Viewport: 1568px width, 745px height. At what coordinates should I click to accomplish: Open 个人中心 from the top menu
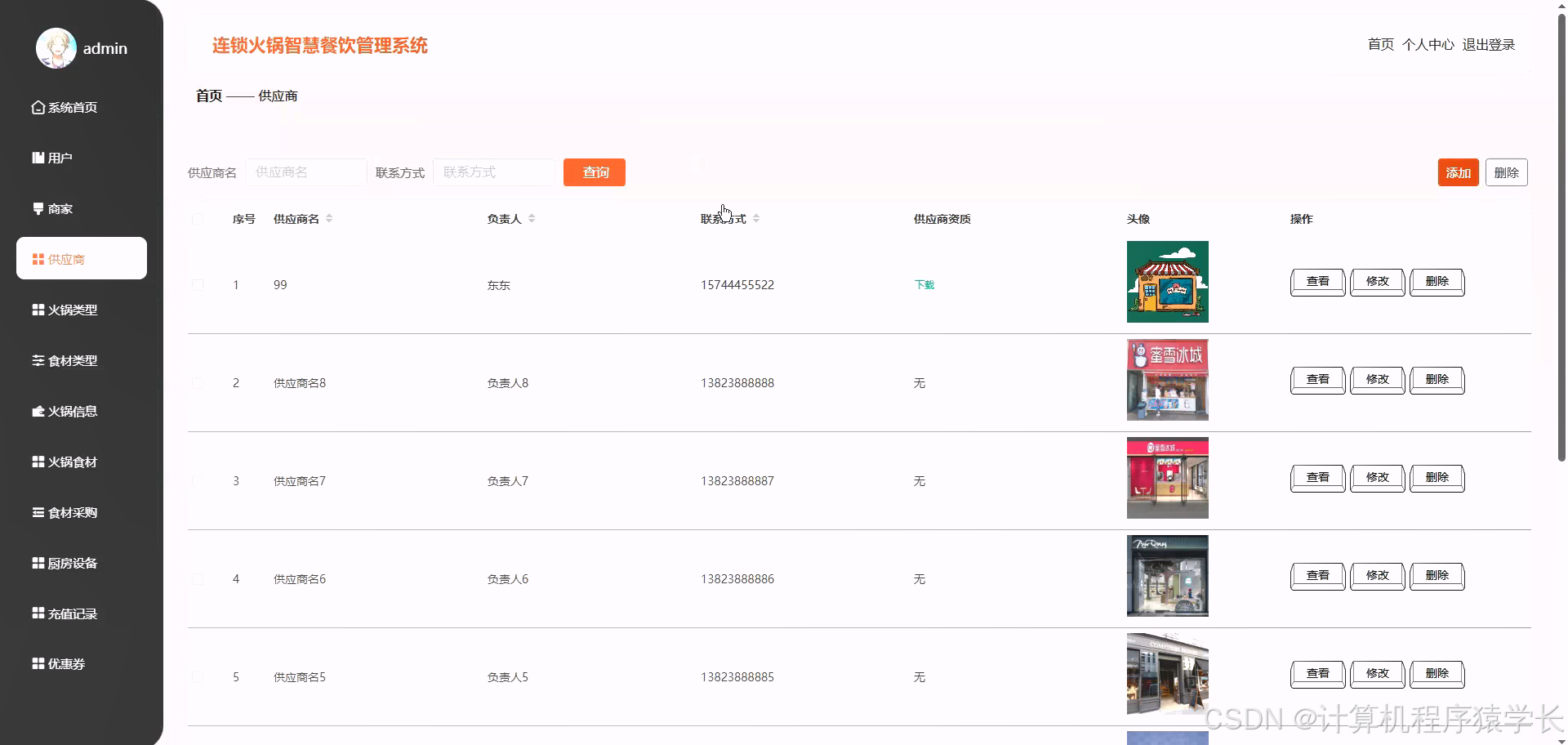click(1428, 44)
